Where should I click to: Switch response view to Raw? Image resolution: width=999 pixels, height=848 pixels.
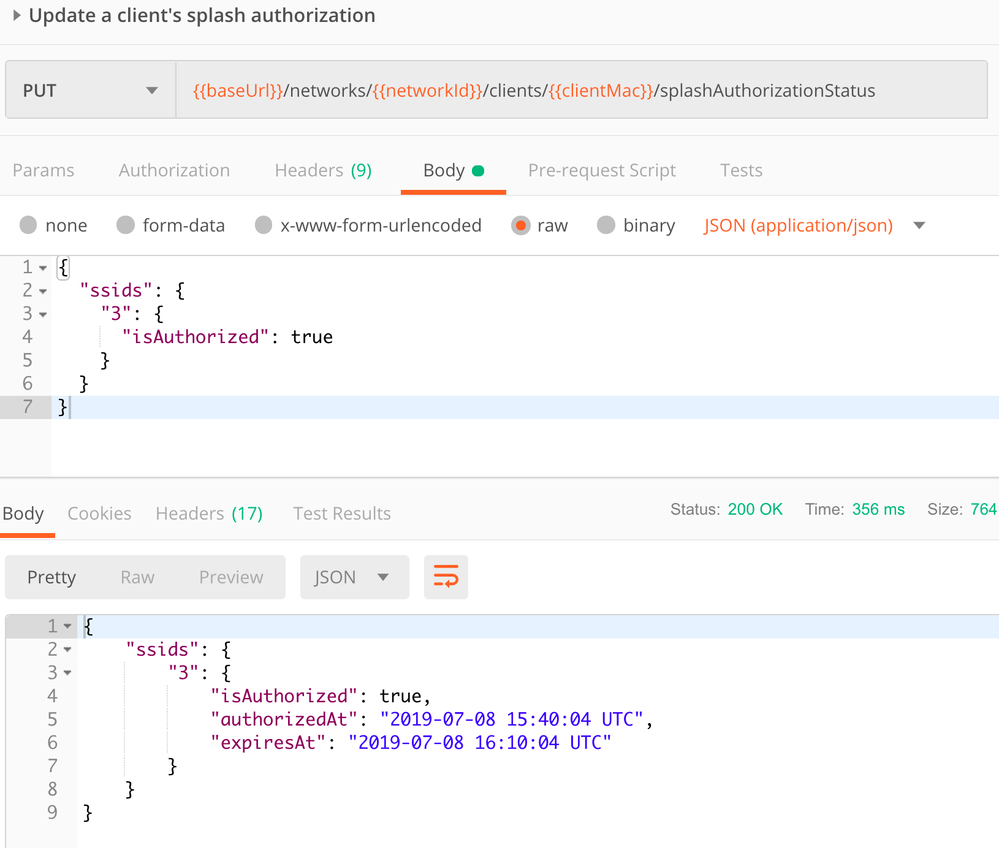point(138,577)
